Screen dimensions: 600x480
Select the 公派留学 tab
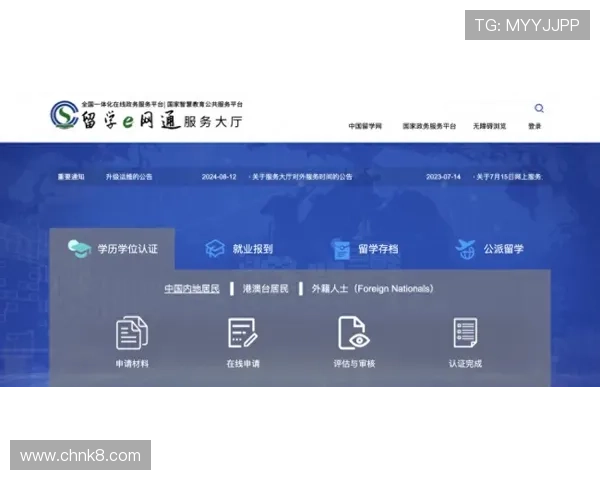pyautogui.click(x=489, y=249)
